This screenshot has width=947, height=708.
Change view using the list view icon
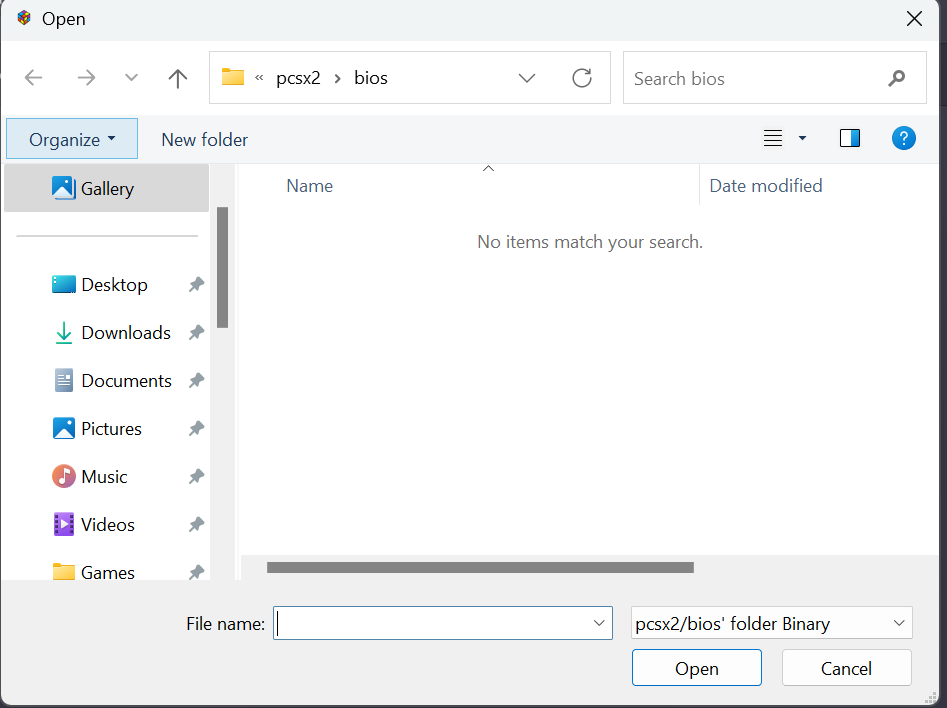[x=773, y=138]
